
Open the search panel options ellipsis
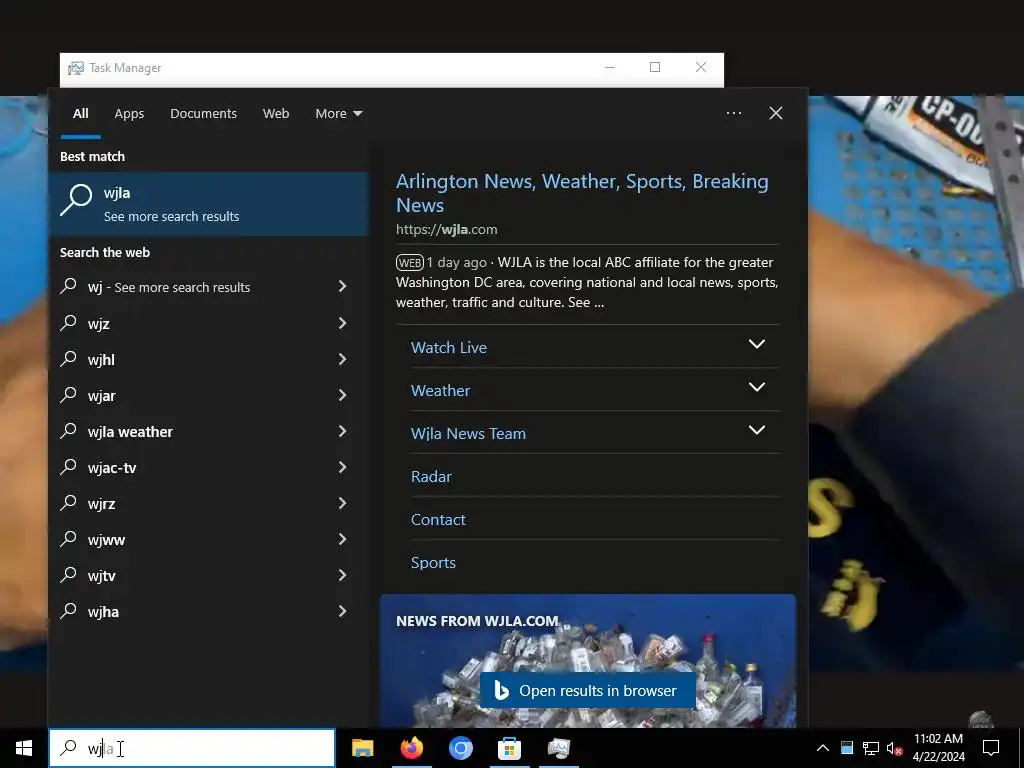click(x=733, y=113)
